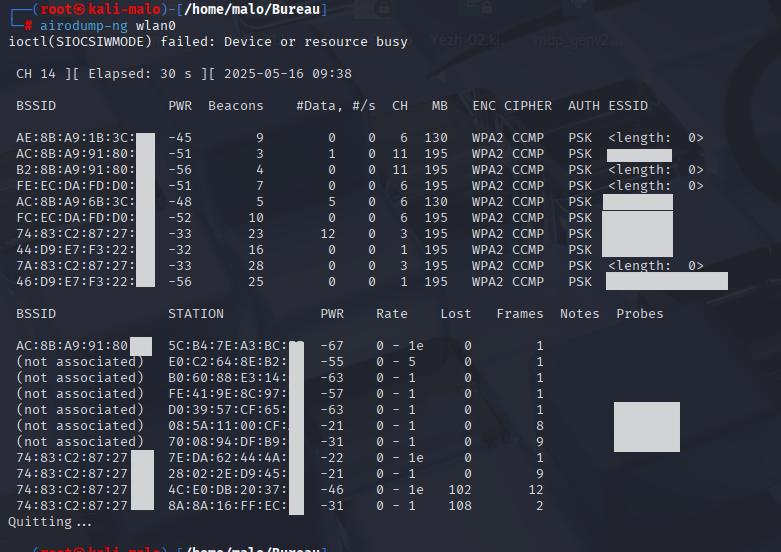Click the faint map_gen2 desktop file behind terminal
The height and width of the screenshot is (552, 781).
tap(570, 41)
